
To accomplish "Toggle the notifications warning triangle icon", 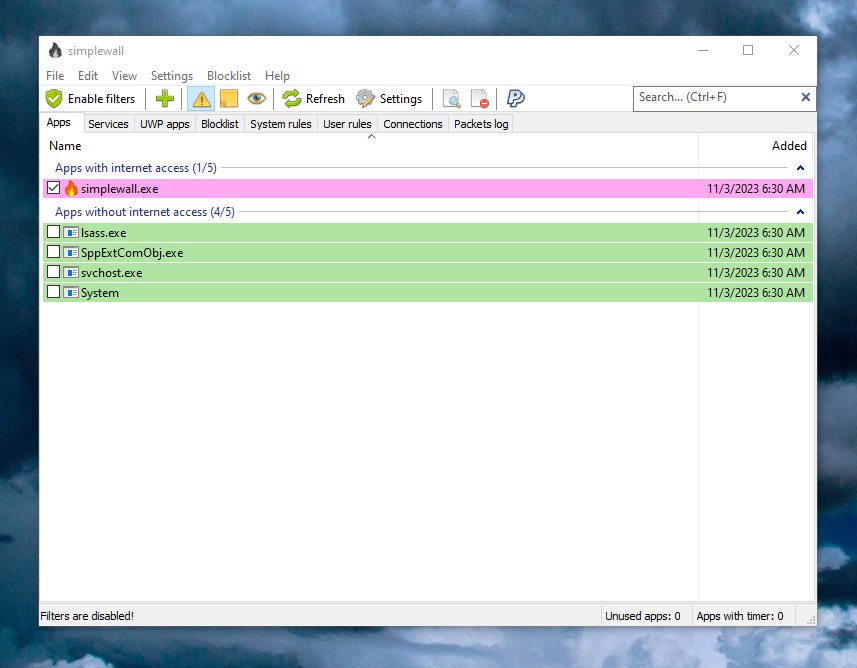I will [x=201, y=99].
